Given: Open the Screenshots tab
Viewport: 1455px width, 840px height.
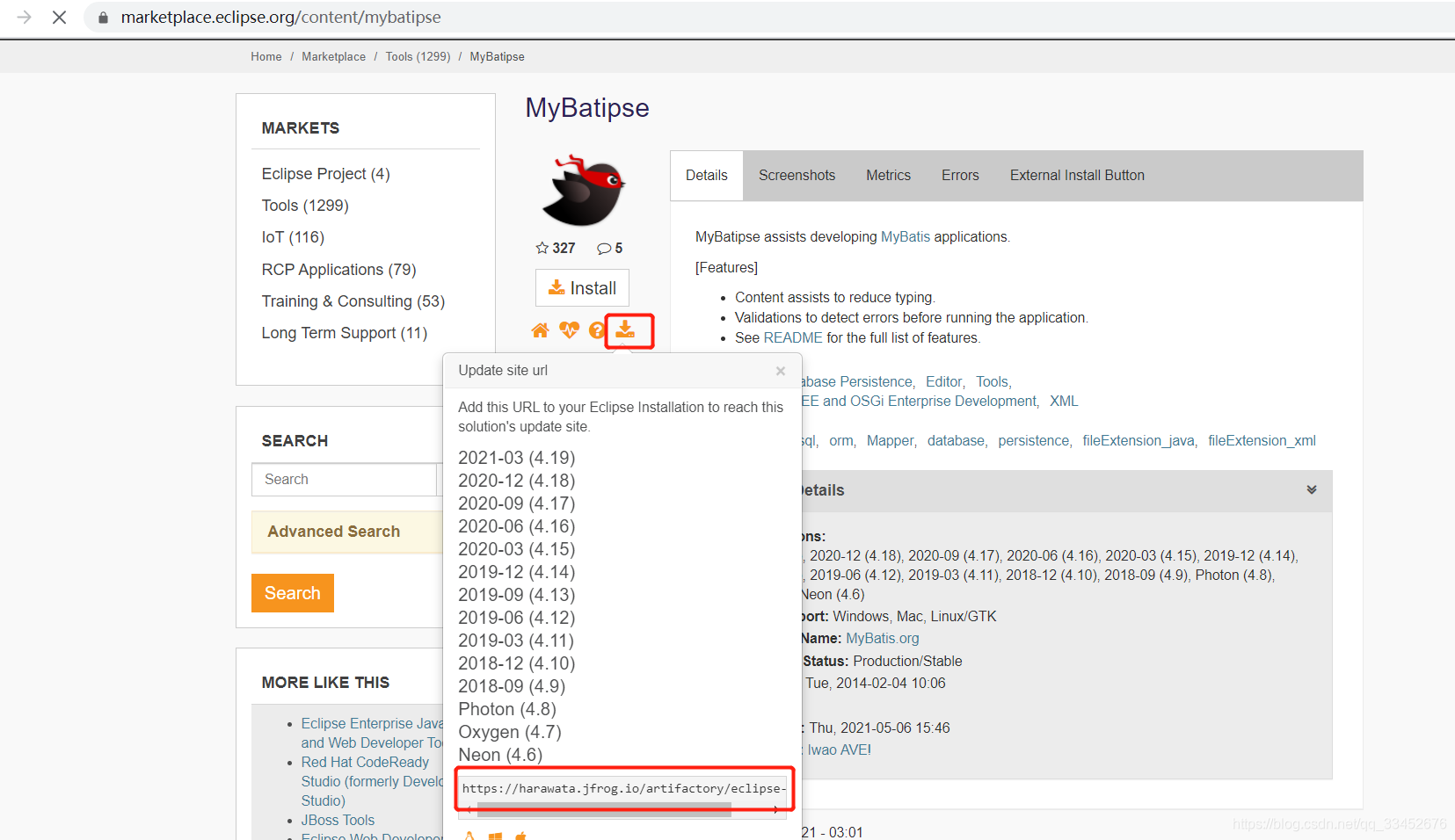Looking at the screenshot, I should (x=797, y=176).
